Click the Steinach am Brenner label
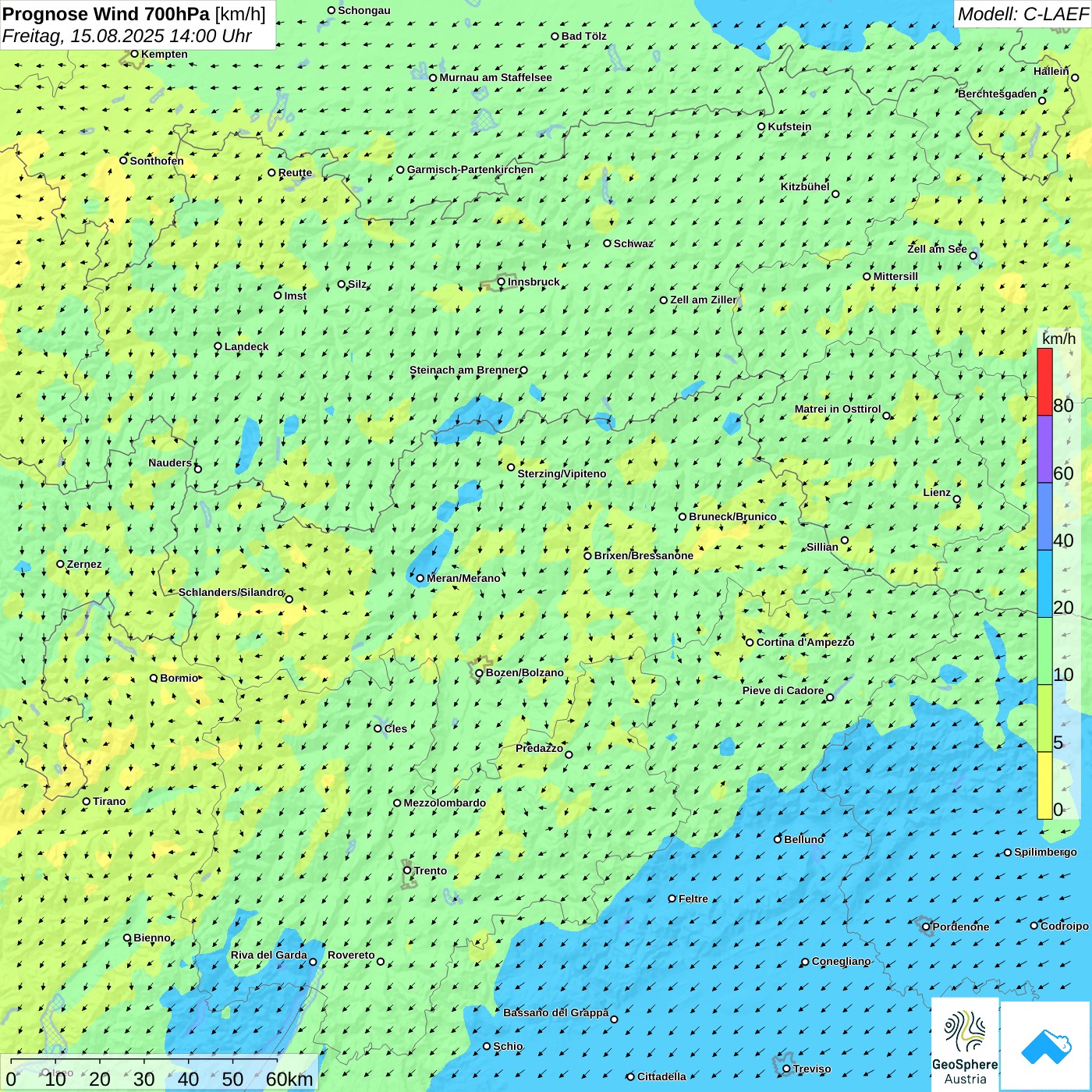Screen dimensions: 1092x1092 pos(463,370)
